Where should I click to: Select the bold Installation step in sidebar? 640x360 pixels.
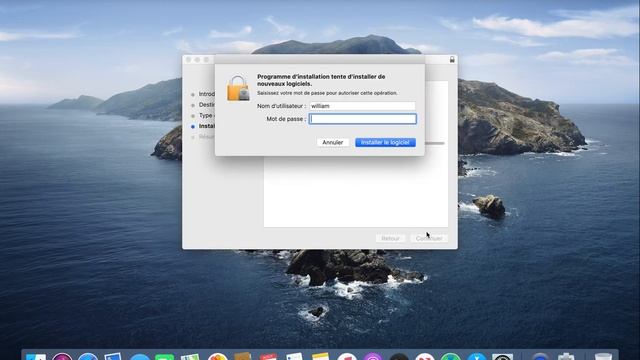pos(203,126)
